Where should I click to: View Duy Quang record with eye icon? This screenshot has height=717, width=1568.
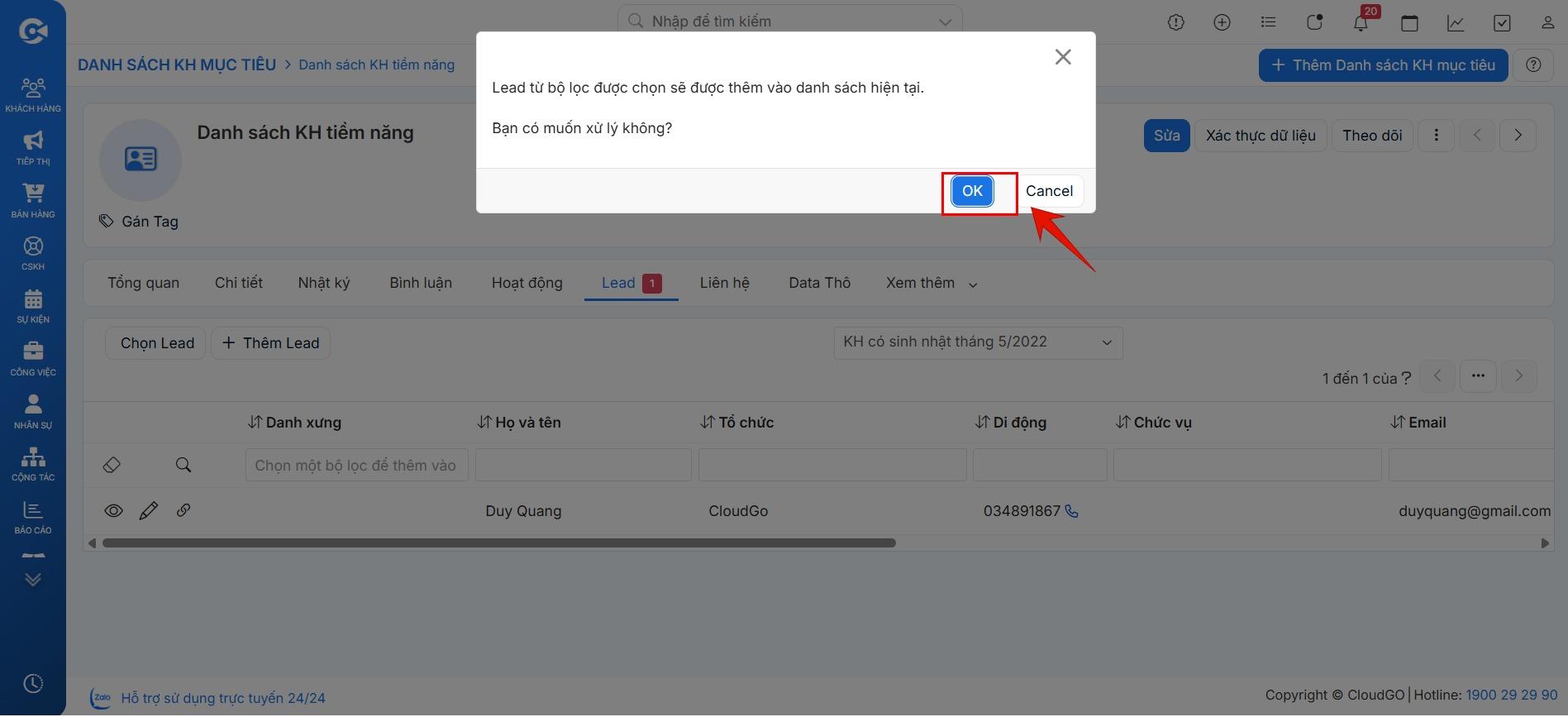coord(113,511)
